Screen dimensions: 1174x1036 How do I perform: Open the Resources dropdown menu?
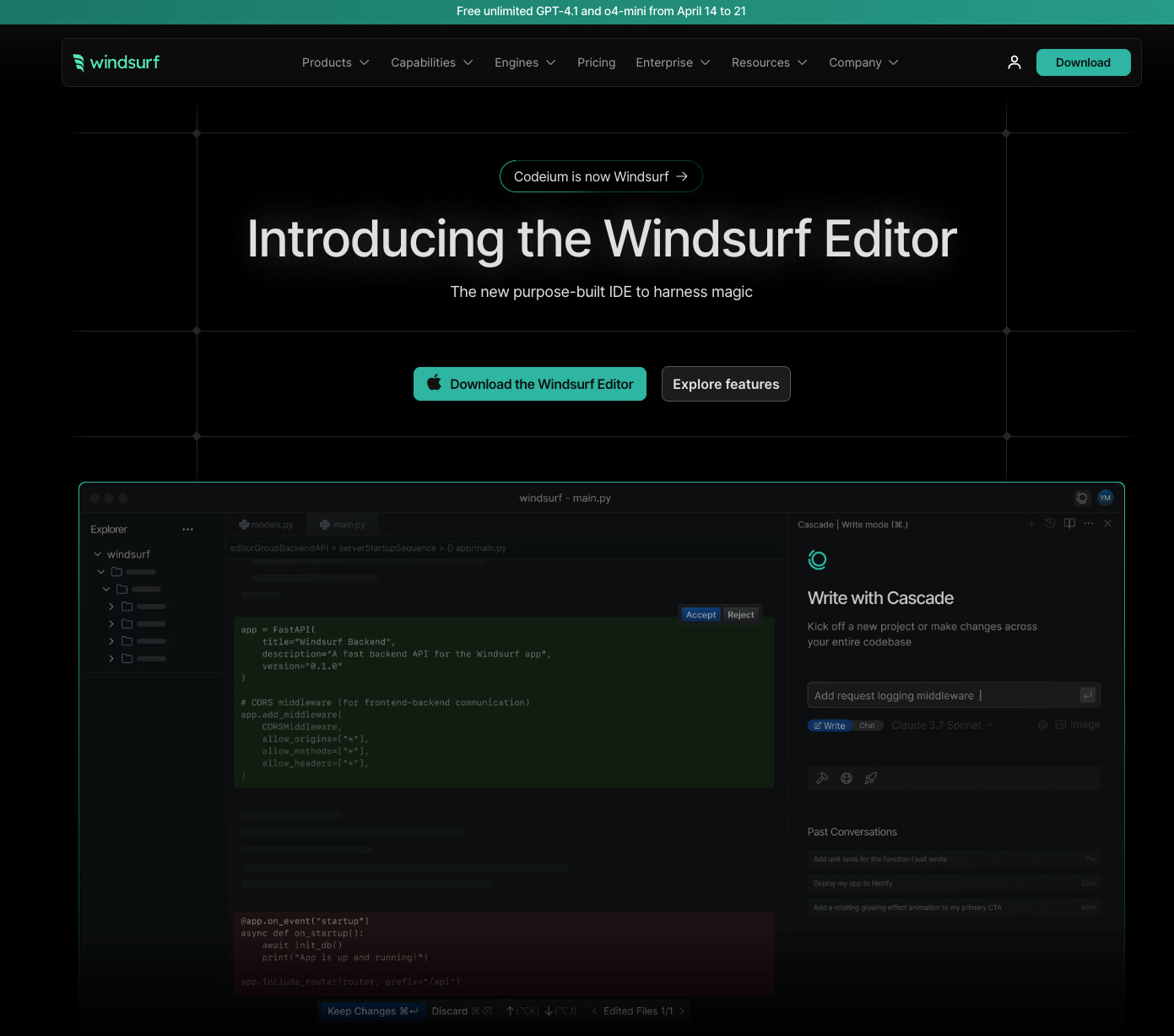click(770, 62)
